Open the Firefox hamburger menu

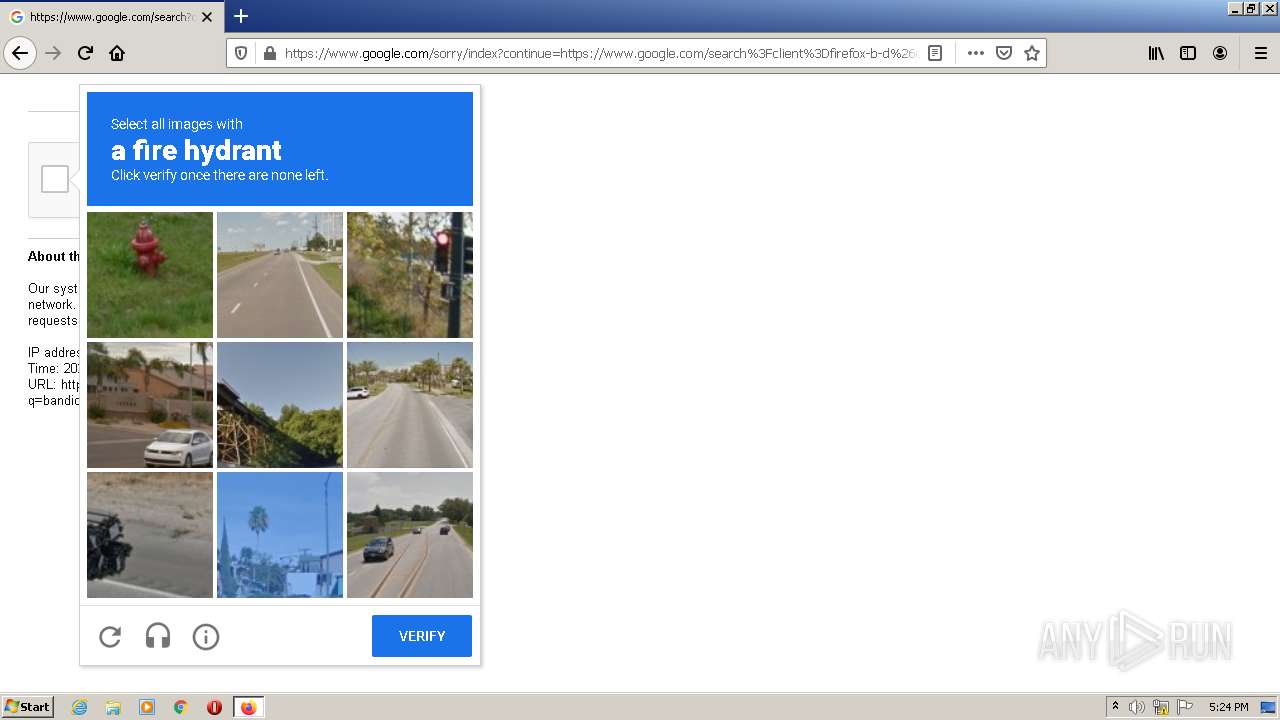click(x=1260, y=53)
